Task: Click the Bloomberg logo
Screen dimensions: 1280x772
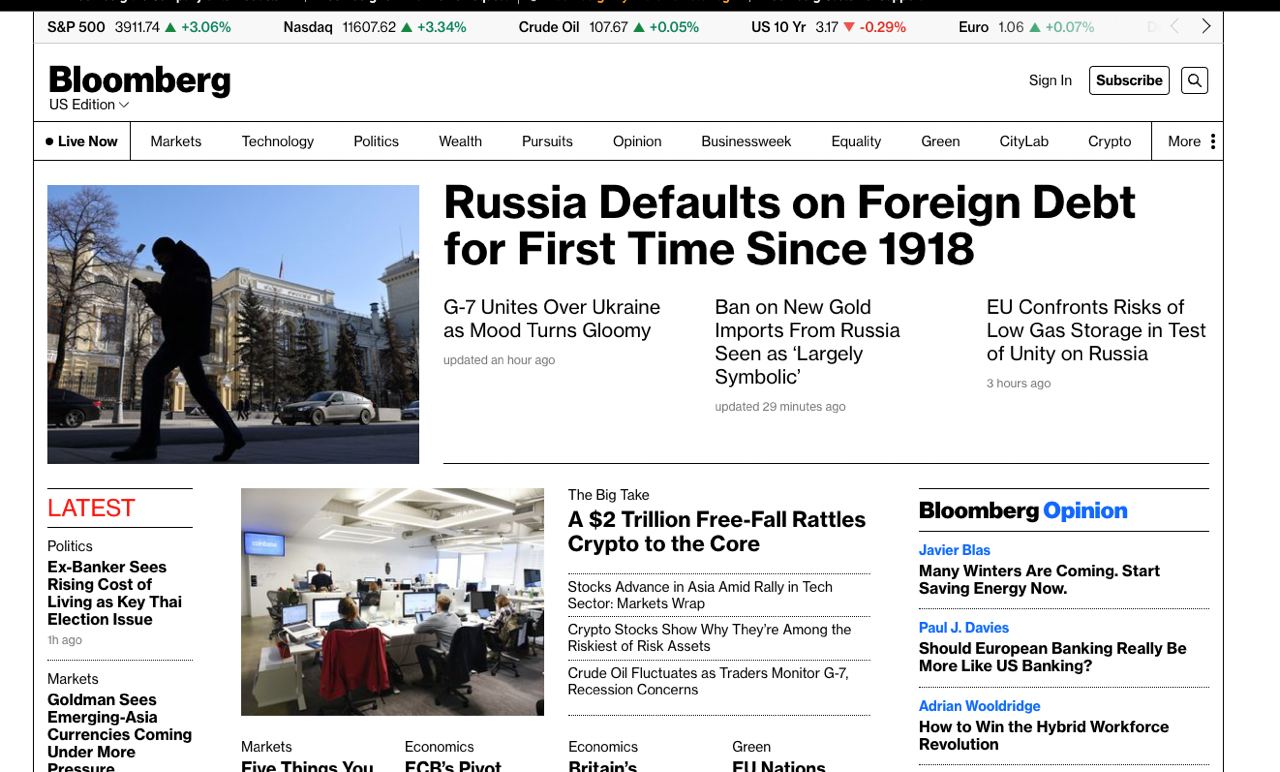Action: click(139, 80)
